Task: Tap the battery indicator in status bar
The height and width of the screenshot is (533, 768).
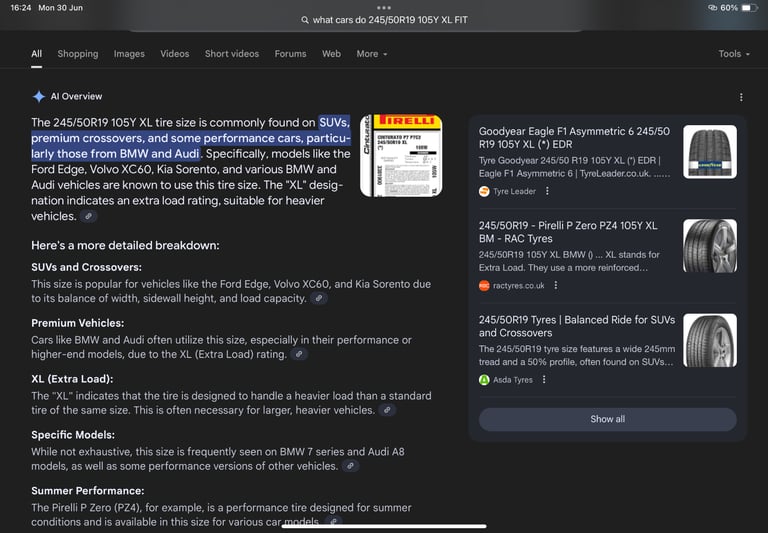Action: (750, 8)
